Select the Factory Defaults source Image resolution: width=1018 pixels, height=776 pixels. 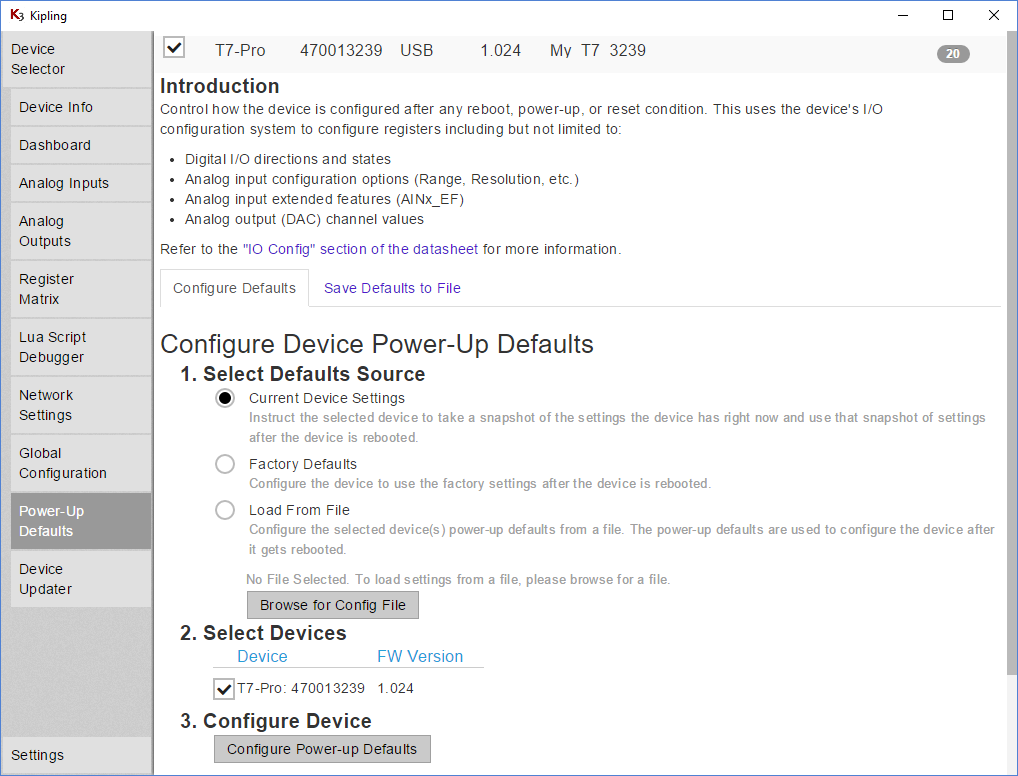224,463
